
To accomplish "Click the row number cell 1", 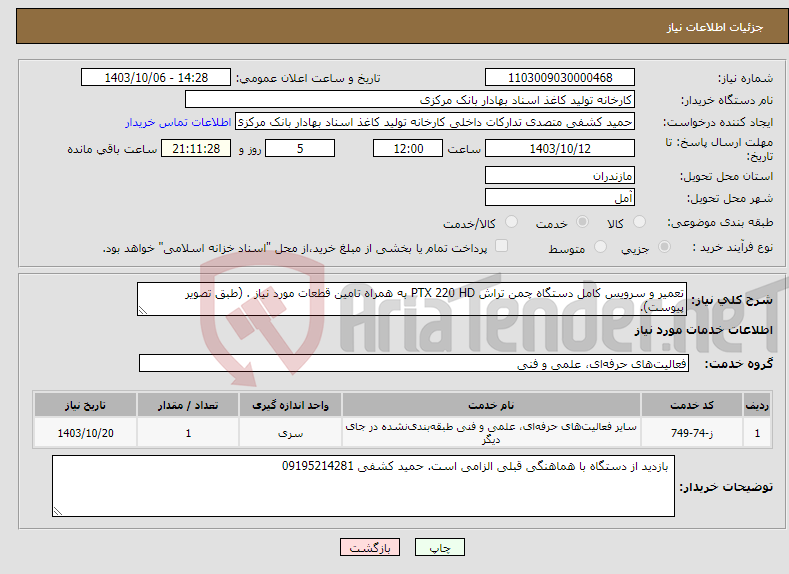I will pos(757,433).
